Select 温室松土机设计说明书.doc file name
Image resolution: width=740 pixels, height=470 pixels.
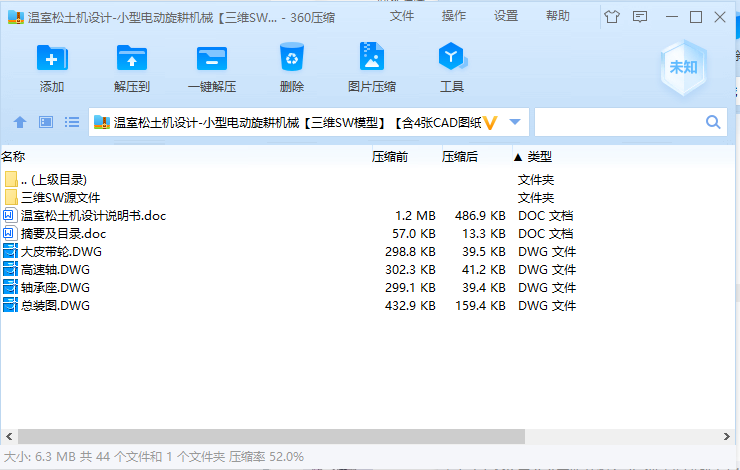click(93, 216)
